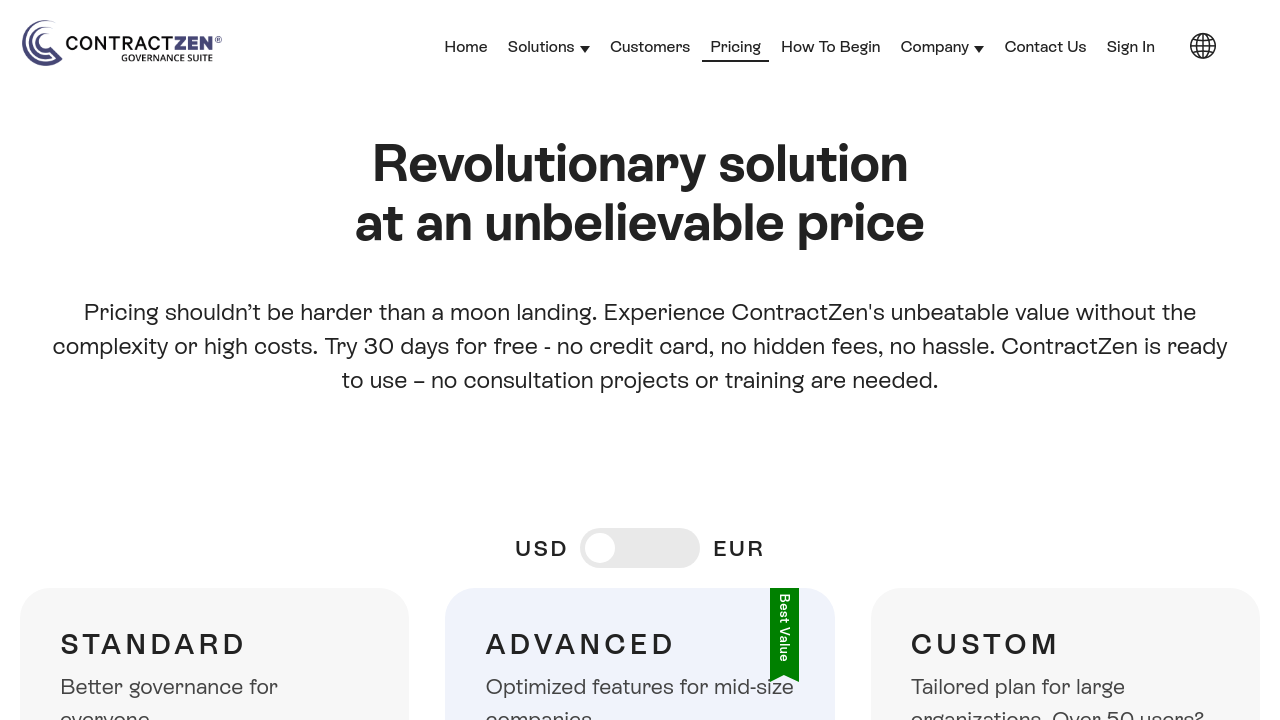Select the Custom plan card heading

984,644
